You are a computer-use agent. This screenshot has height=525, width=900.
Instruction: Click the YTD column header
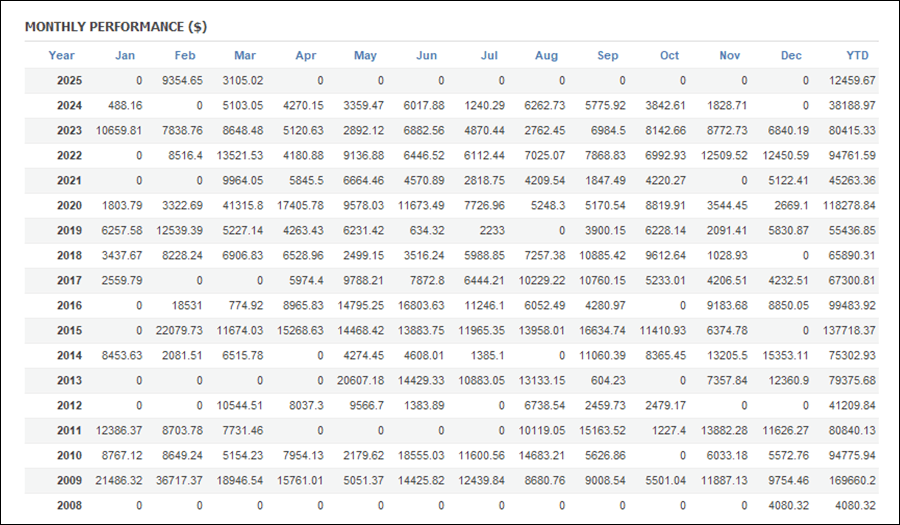(858, 56)
